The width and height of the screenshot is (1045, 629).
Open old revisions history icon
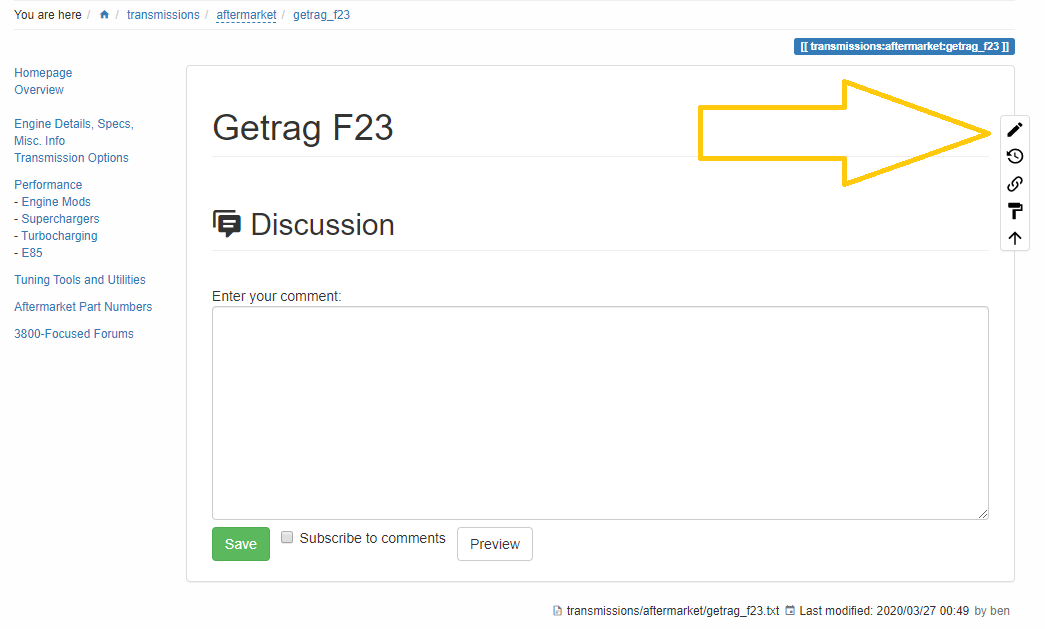pos(1014,156)
